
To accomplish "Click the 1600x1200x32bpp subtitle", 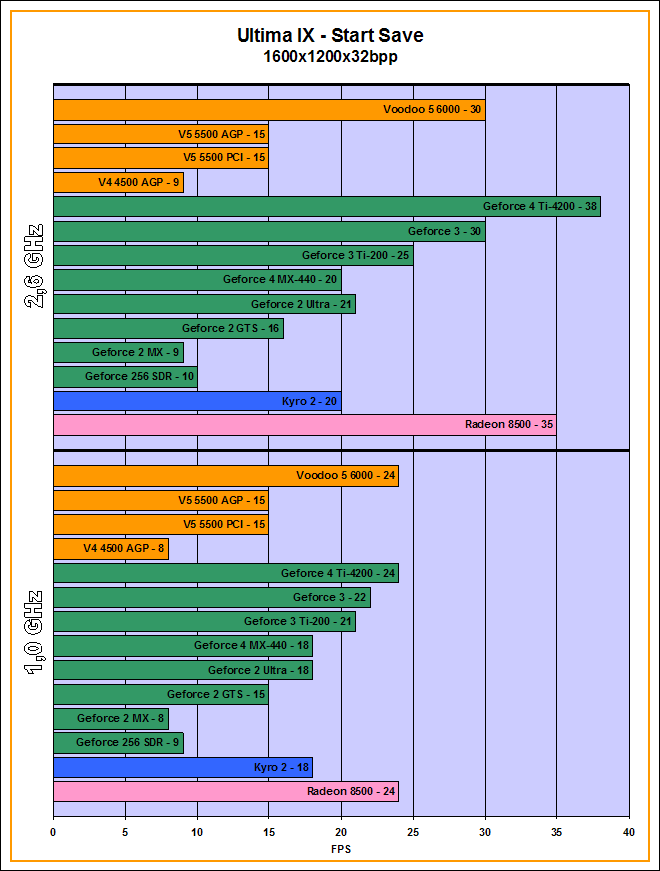I will 330,57.
